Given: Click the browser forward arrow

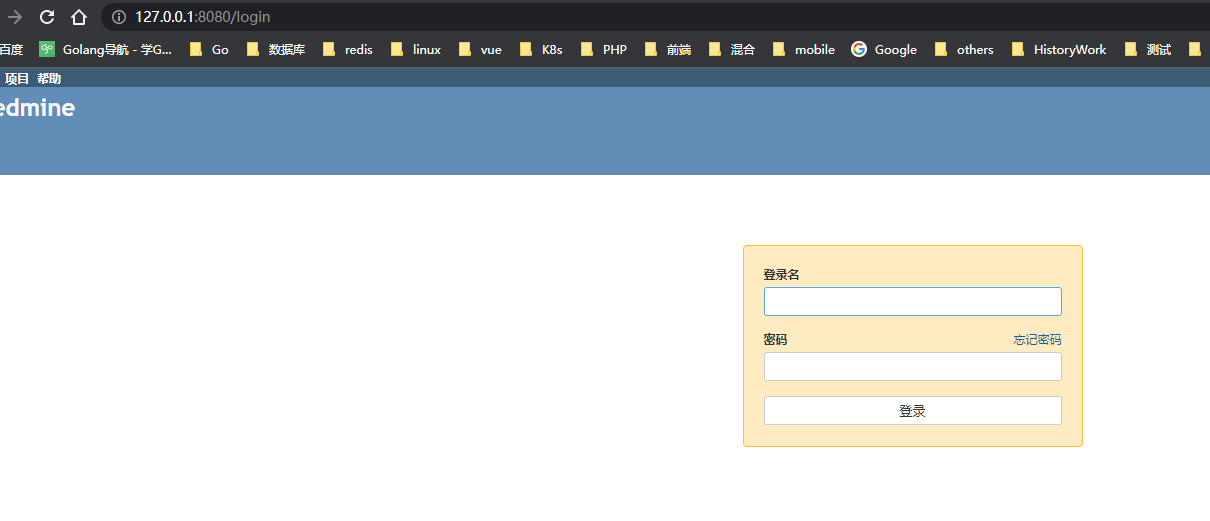Looking at the screenshot, I should 15,17.
